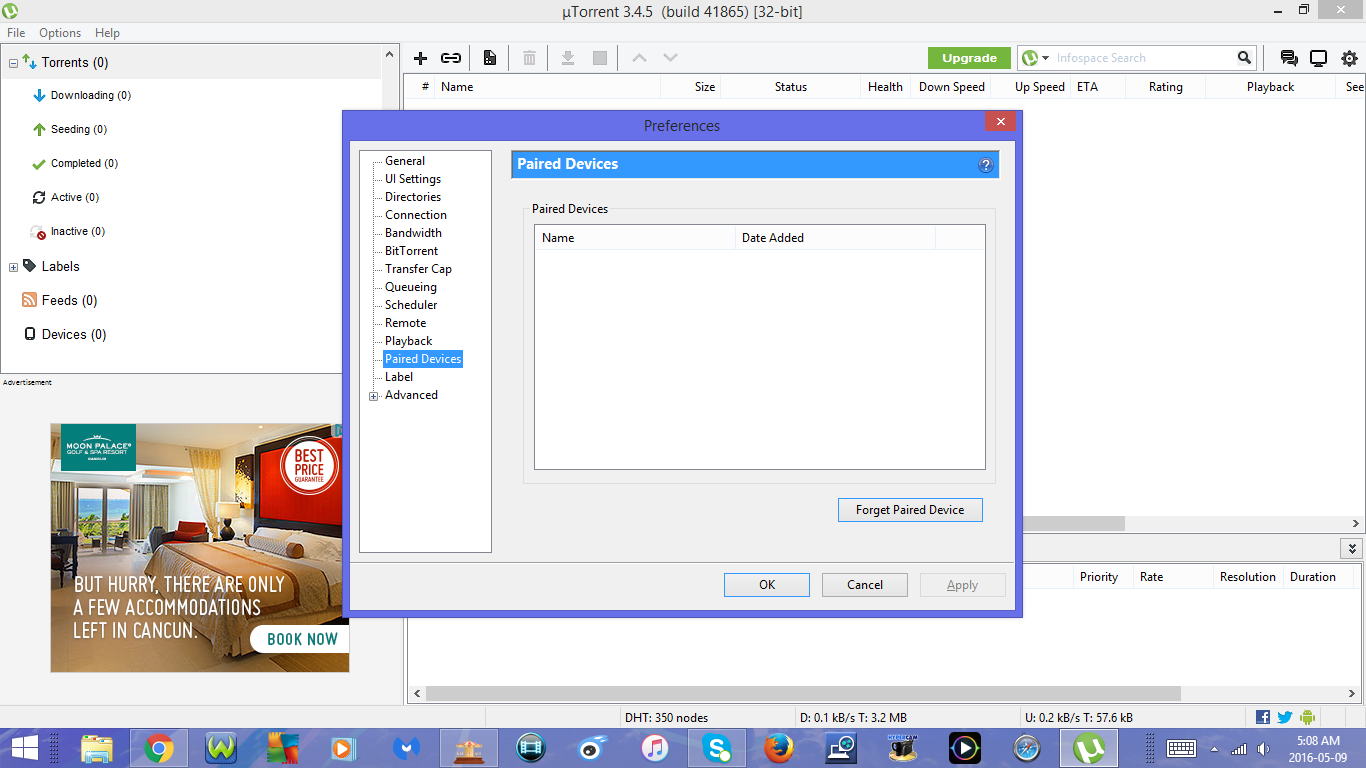The width and height of the screenshot is (1366, 768).
Task: Click the Stop square toolbar icon
Action: coord(600,58)
